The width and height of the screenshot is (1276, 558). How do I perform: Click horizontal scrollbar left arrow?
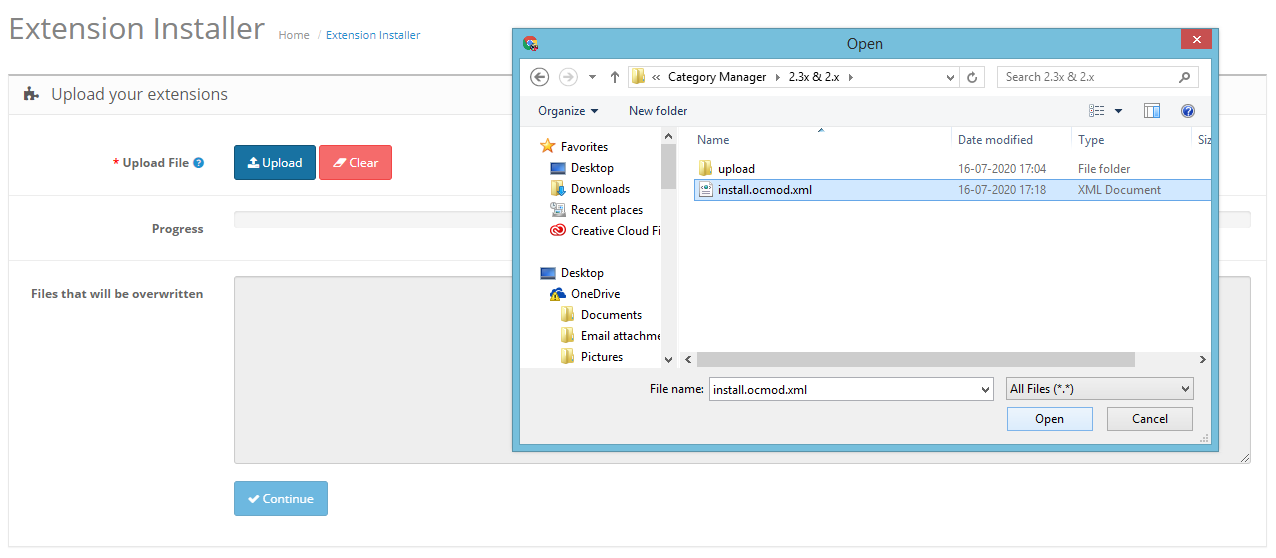click(687, 359)
